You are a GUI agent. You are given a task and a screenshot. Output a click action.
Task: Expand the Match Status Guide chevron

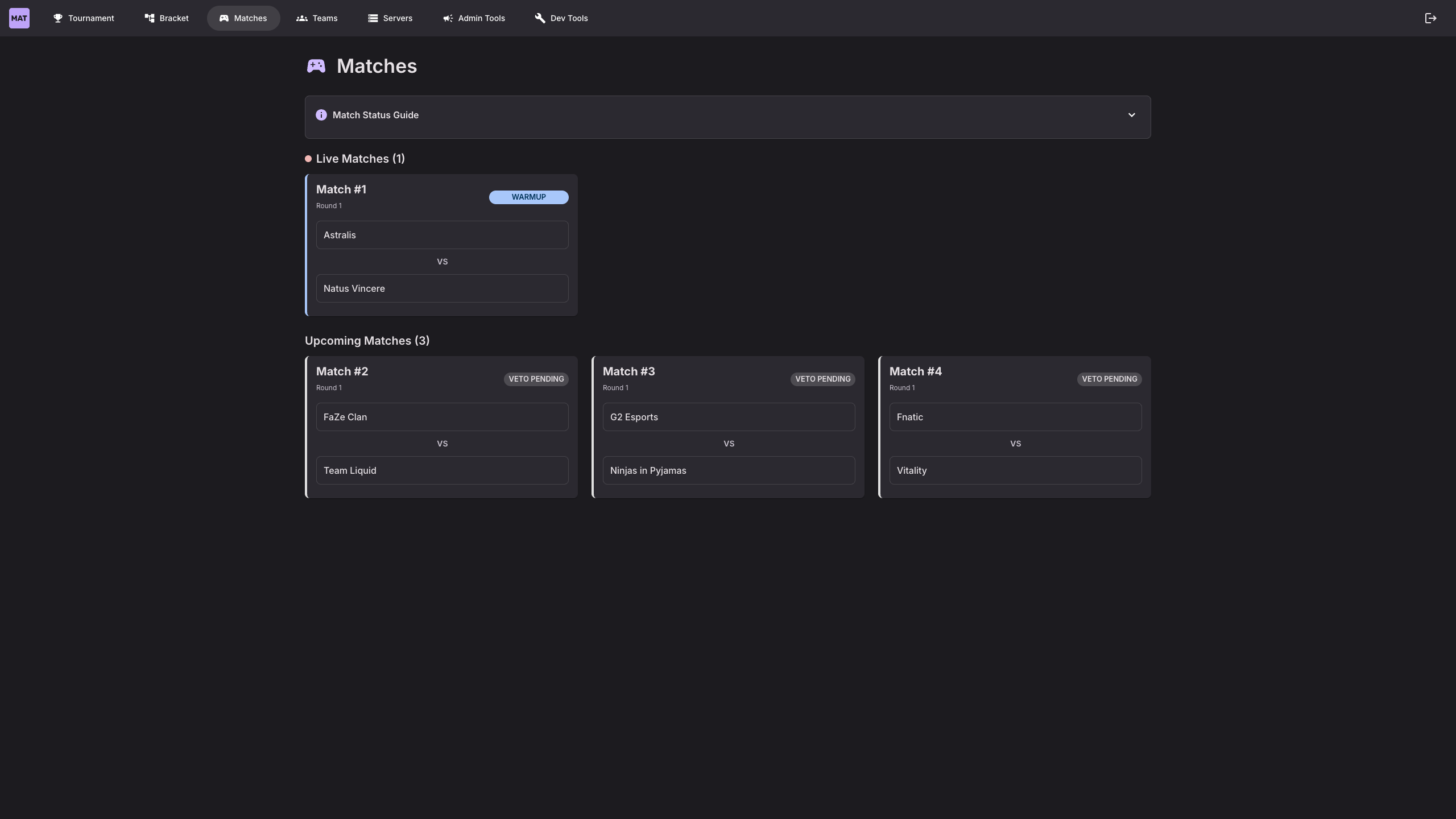[x=1131, y=115]
